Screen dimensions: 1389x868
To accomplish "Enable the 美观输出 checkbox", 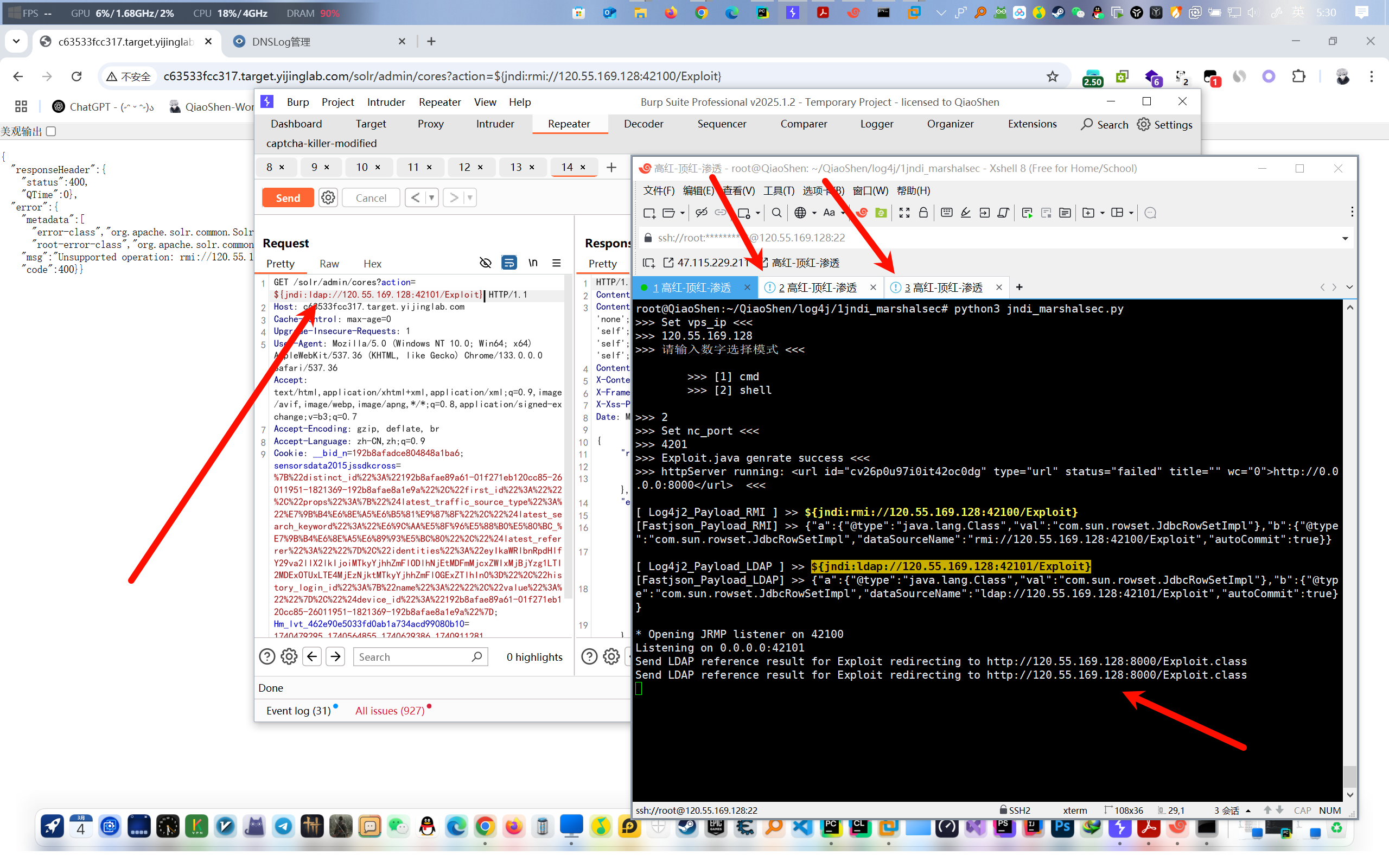I will tap(51, 131).
